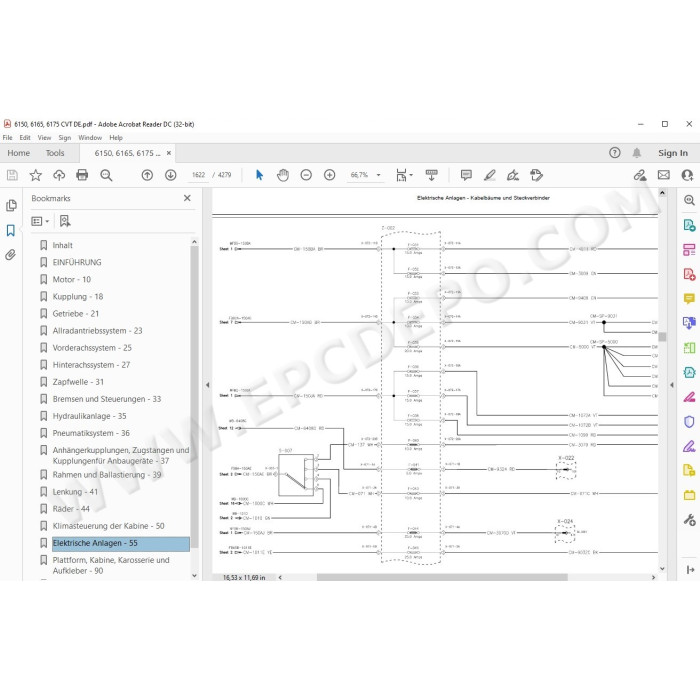The height and width of the screenshot is (700, 700).
Task: Share a link to this file
Action: (640, 175)
